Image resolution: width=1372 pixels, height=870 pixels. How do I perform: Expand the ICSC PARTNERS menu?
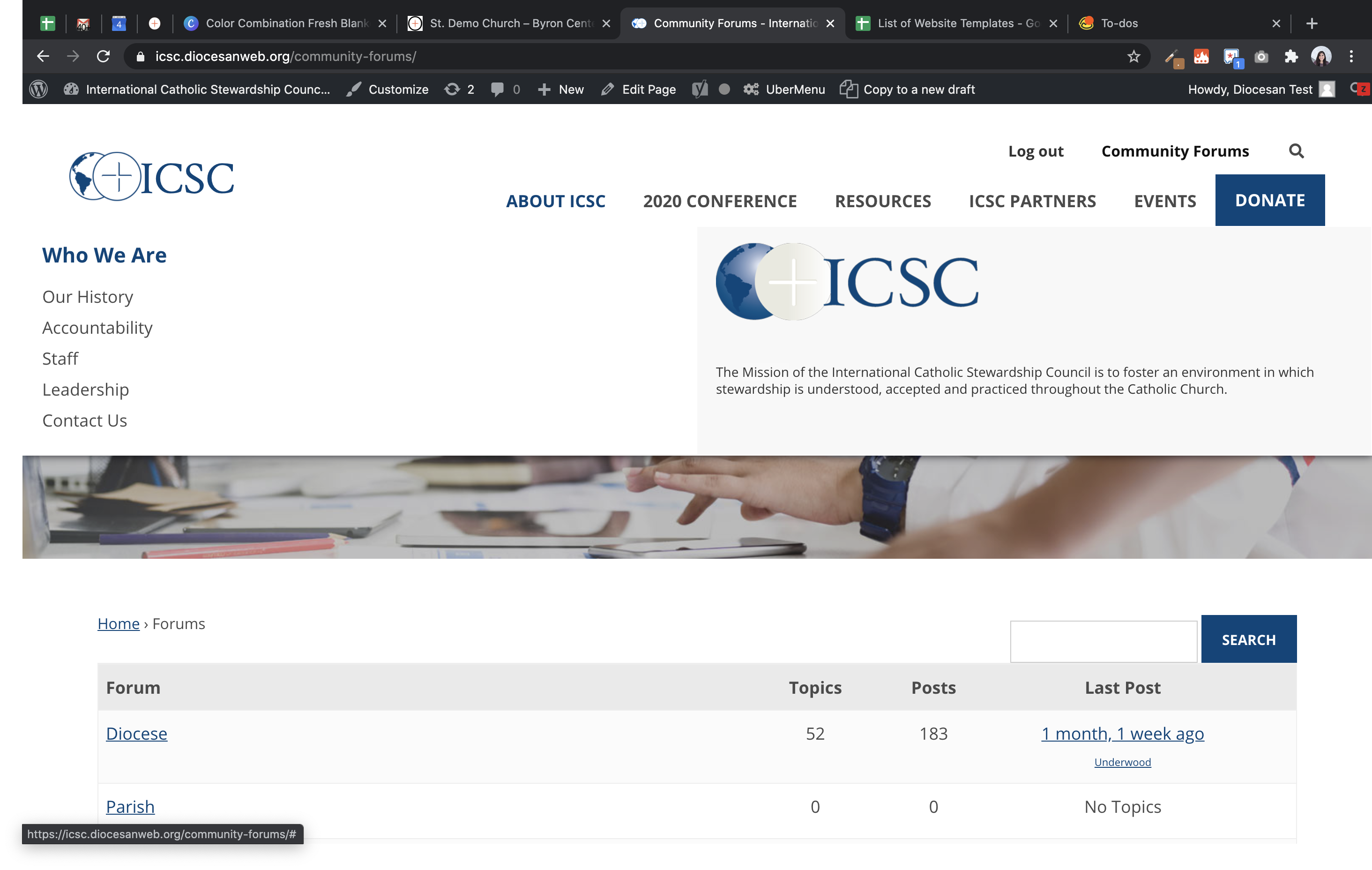click(x=1032, y=201)
